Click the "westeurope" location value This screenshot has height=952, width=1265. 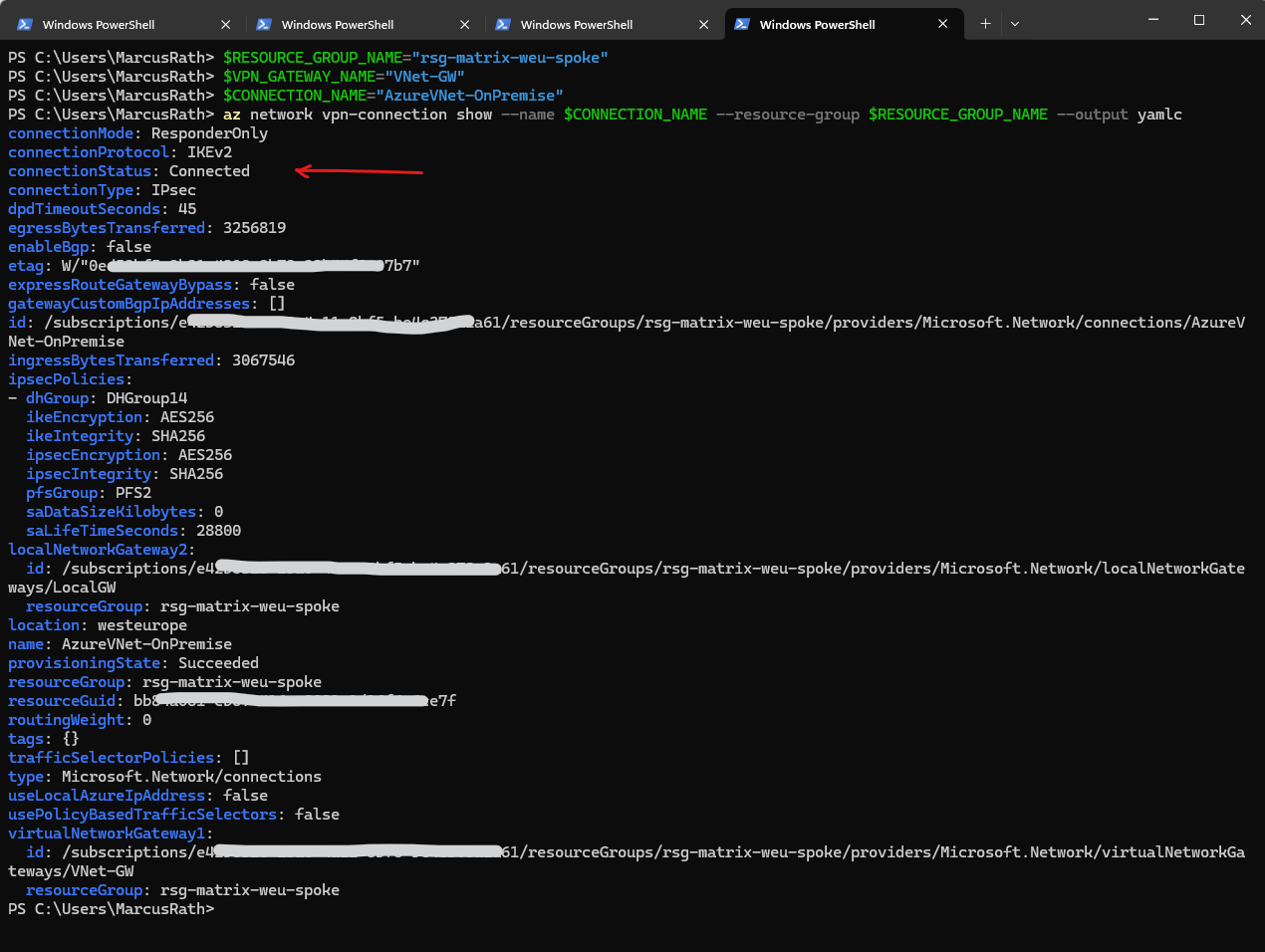pos(142,625)
